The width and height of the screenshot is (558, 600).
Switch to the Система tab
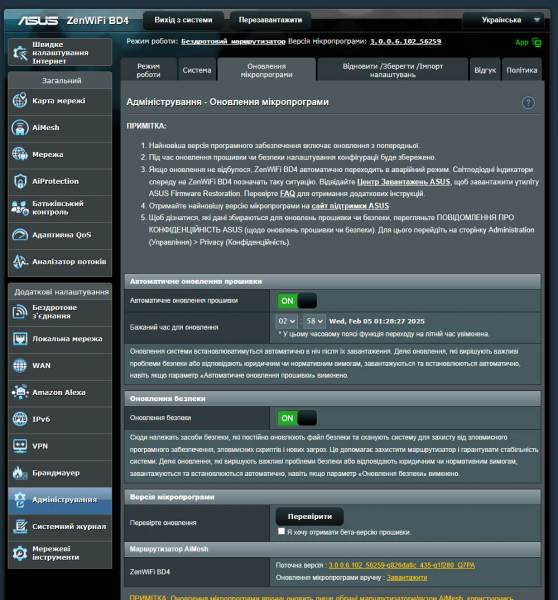coord(197,70)
